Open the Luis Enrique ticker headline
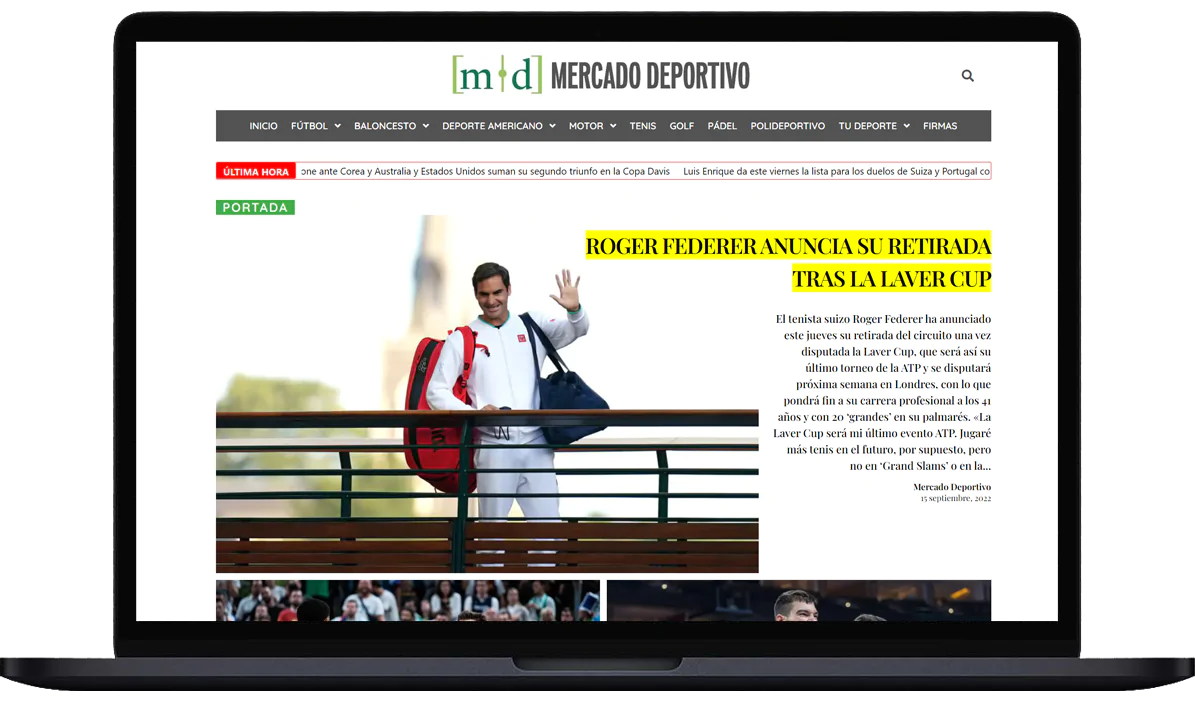Image resolution: width=1195 pixels, height=701 pixels. (836, 171)
